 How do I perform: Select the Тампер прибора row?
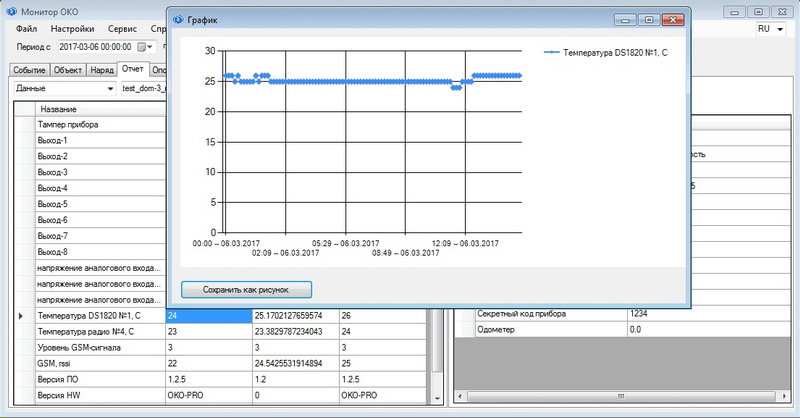tap(100, 125)
